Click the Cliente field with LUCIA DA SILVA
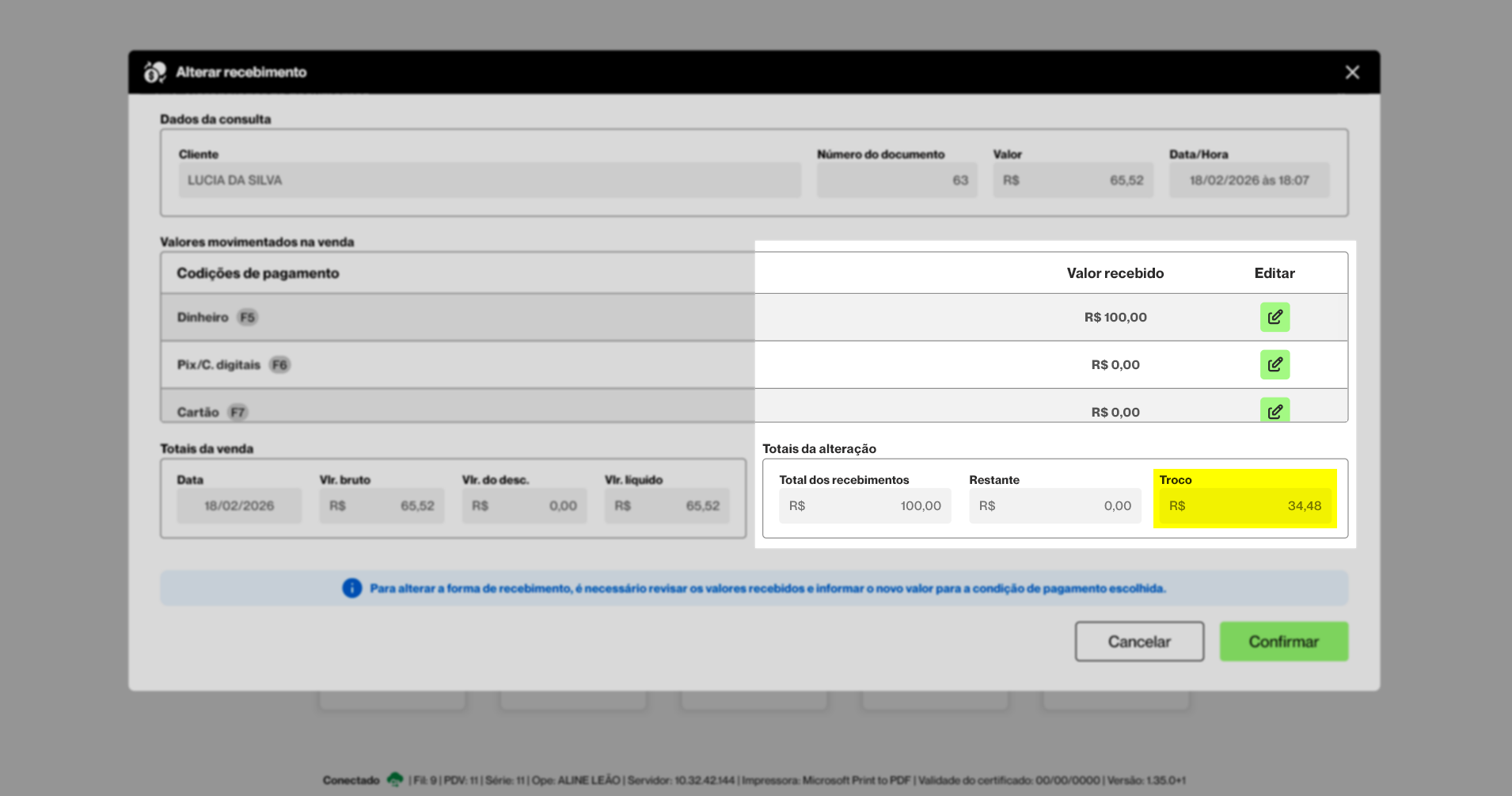Image resolution: width=1512 pixels, height=796 pixels. pos(489,181)
